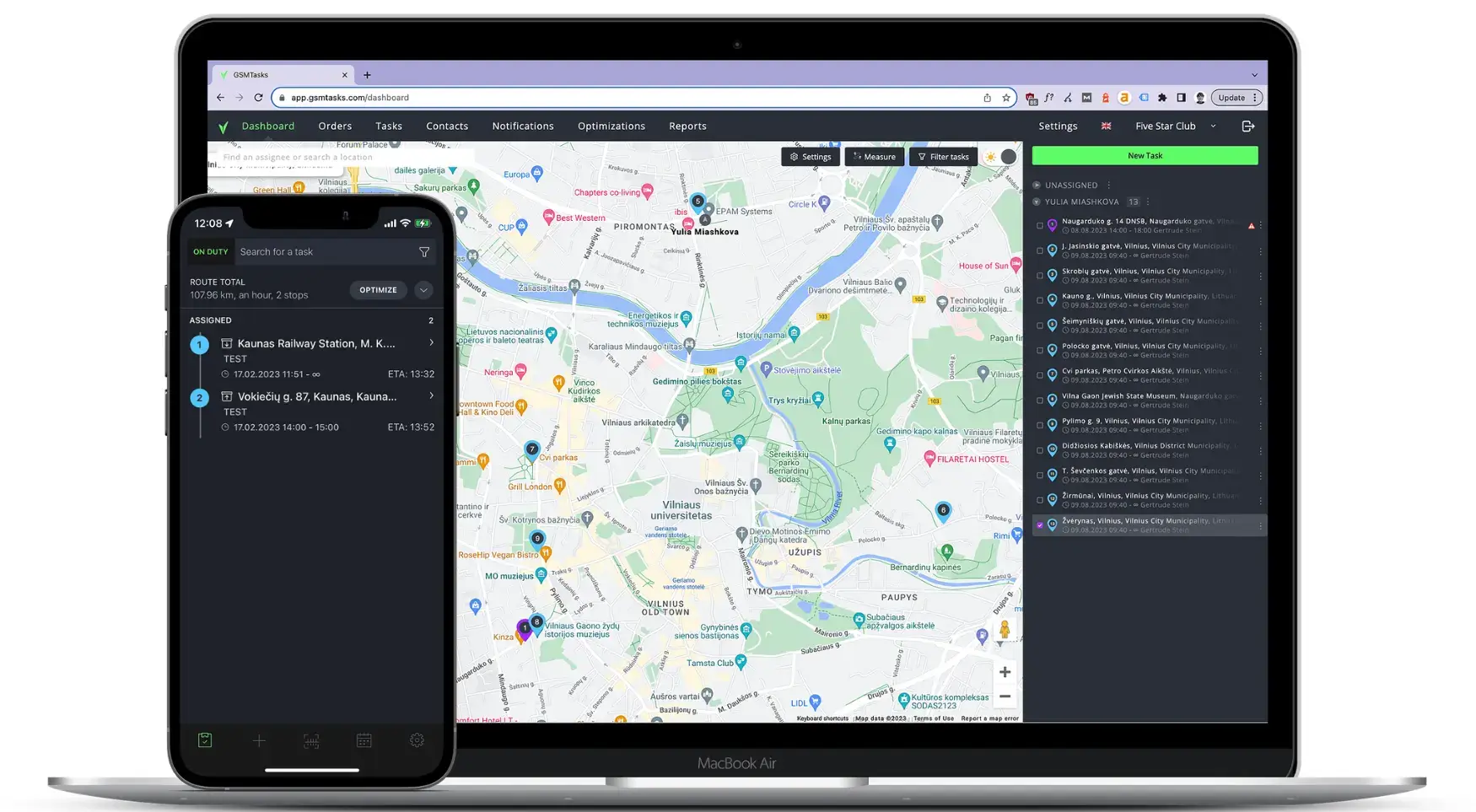Viewport: 1476px width, 812px height.
Task: Click Settings in the top navigation
Action: [x=1058, y=126]
